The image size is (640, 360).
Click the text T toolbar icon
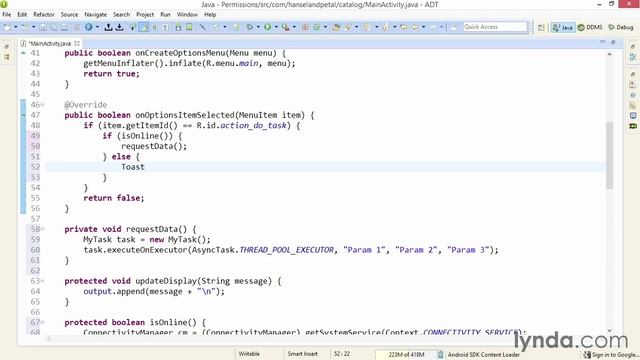pyautogui.click(x=165, y=27)
